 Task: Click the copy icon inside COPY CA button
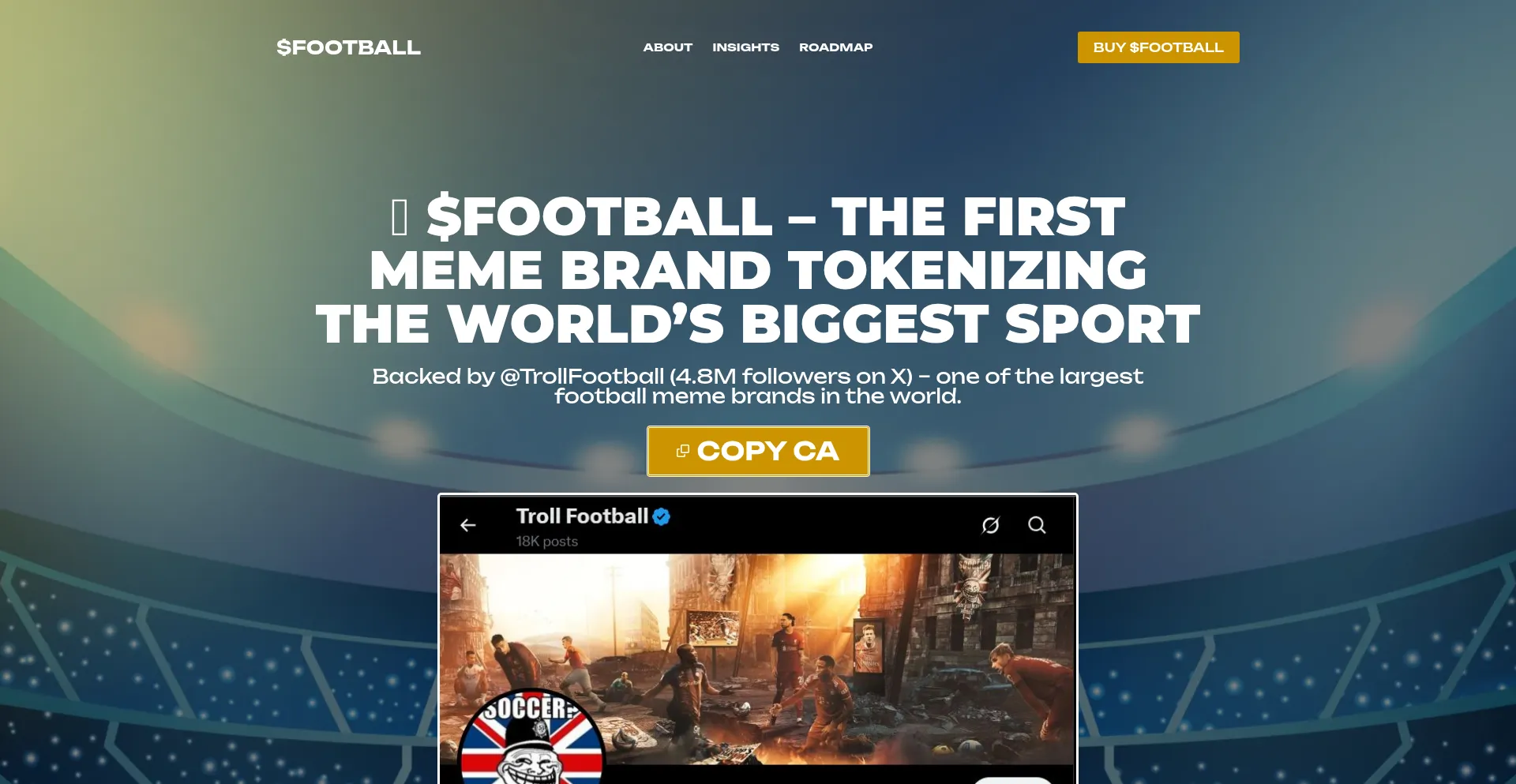coord(683,451)
